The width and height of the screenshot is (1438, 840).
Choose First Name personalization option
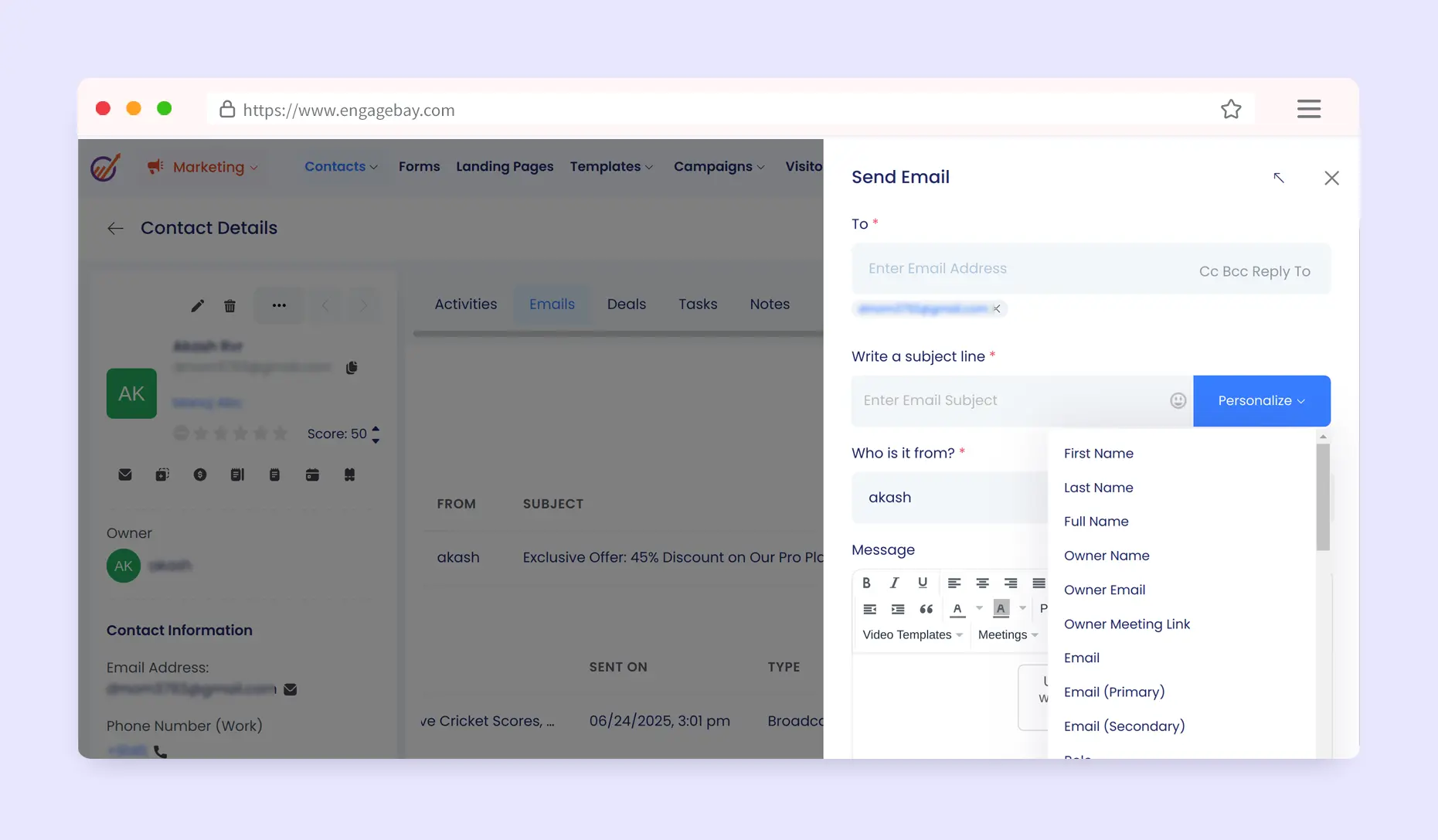1098,454
